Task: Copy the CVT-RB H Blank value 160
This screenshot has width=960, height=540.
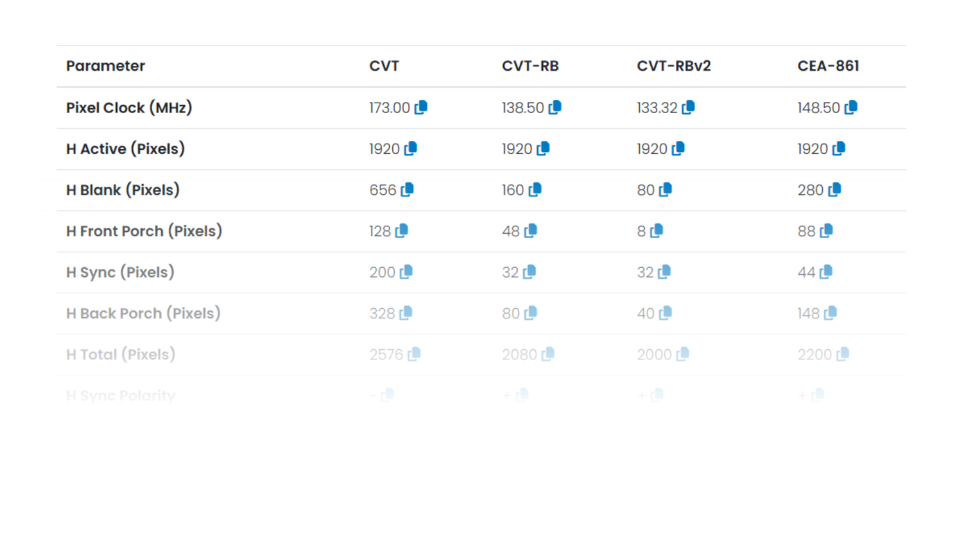Action: (534, 189)
